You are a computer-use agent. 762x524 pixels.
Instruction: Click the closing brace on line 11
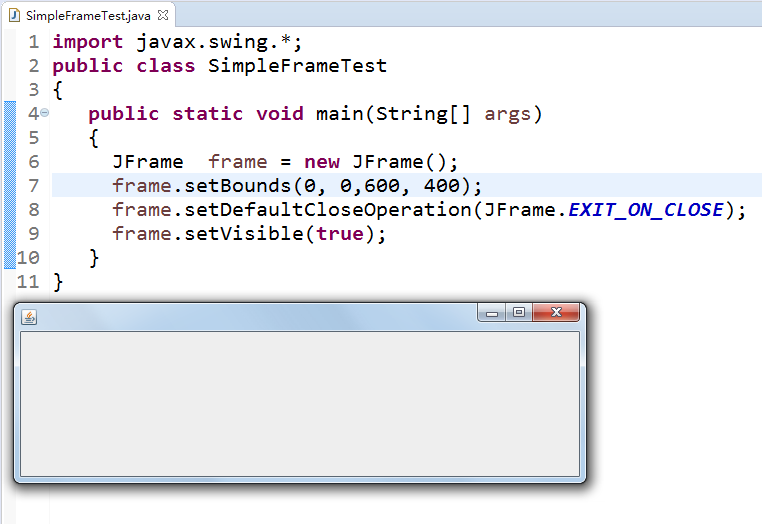tap(58, 282)
